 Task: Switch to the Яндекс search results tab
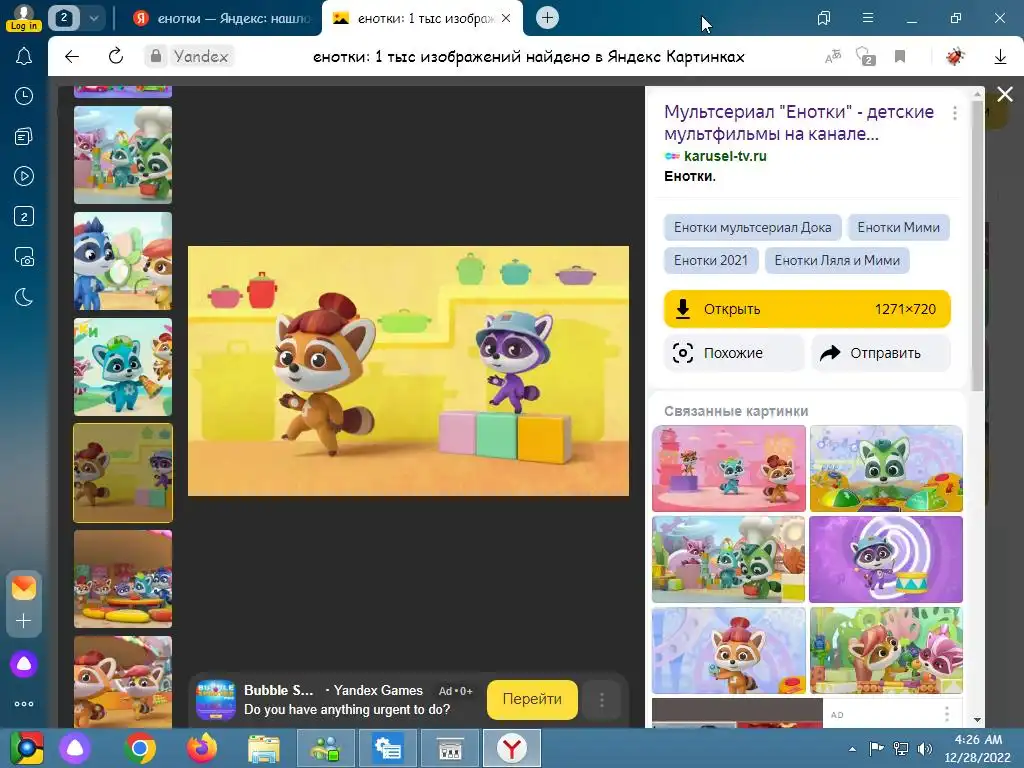[x=222, y=18]
